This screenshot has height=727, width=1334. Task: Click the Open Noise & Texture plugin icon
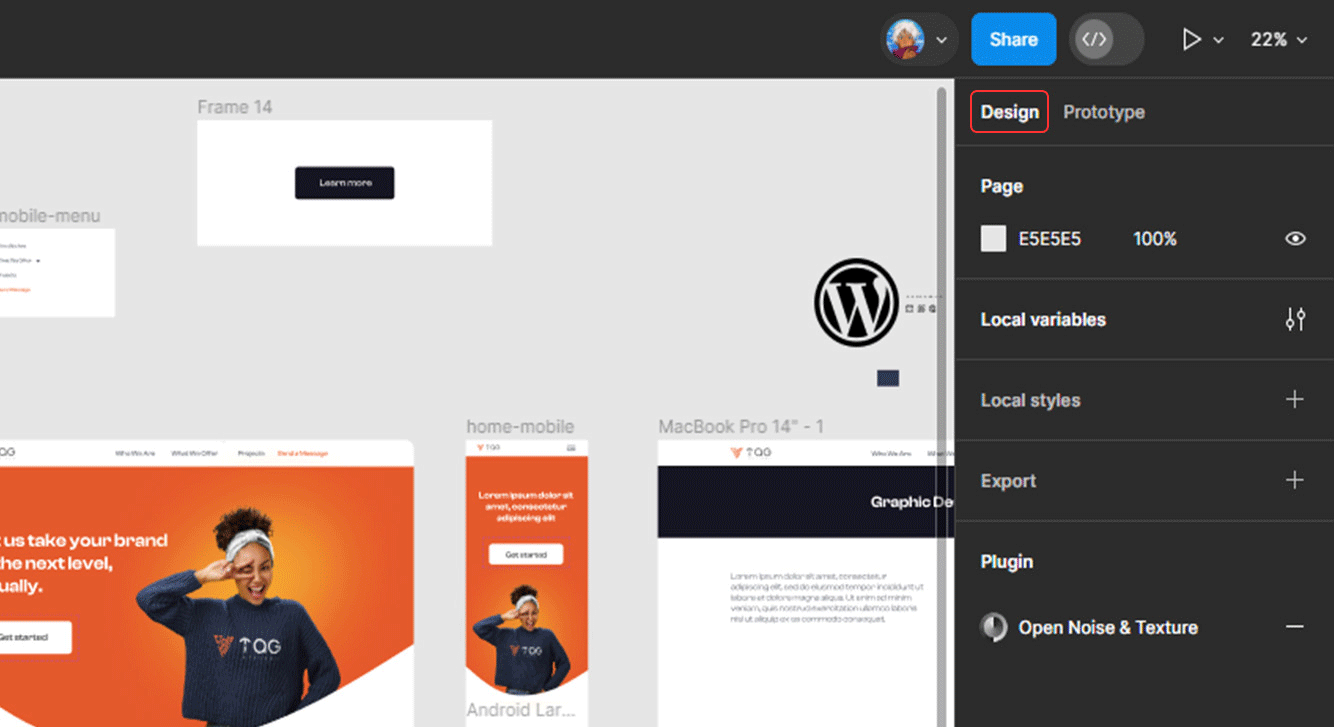click(994, 627)
